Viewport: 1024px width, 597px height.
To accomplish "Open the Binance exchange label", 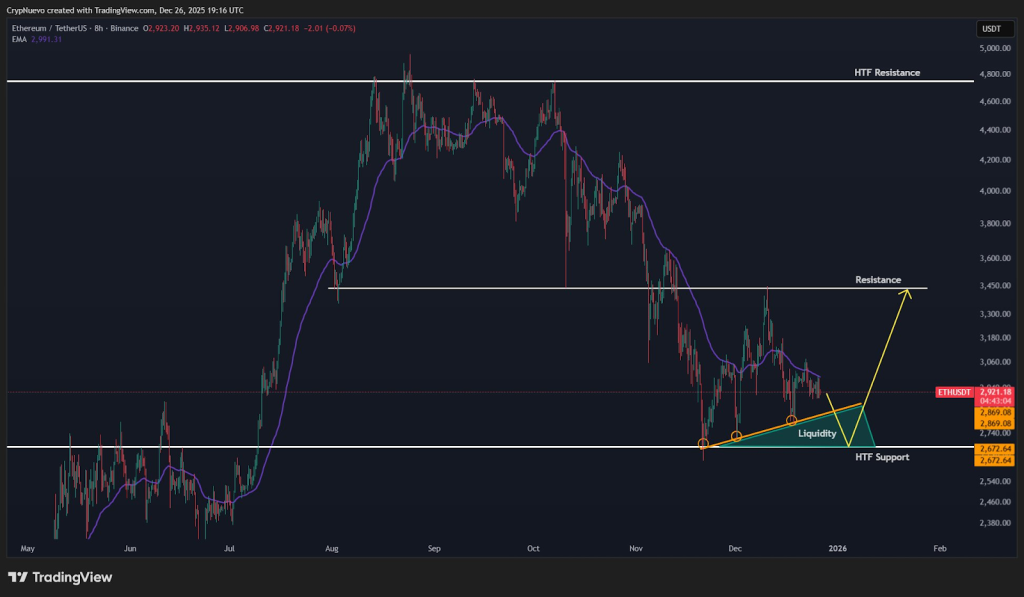I will click(122, 29).
